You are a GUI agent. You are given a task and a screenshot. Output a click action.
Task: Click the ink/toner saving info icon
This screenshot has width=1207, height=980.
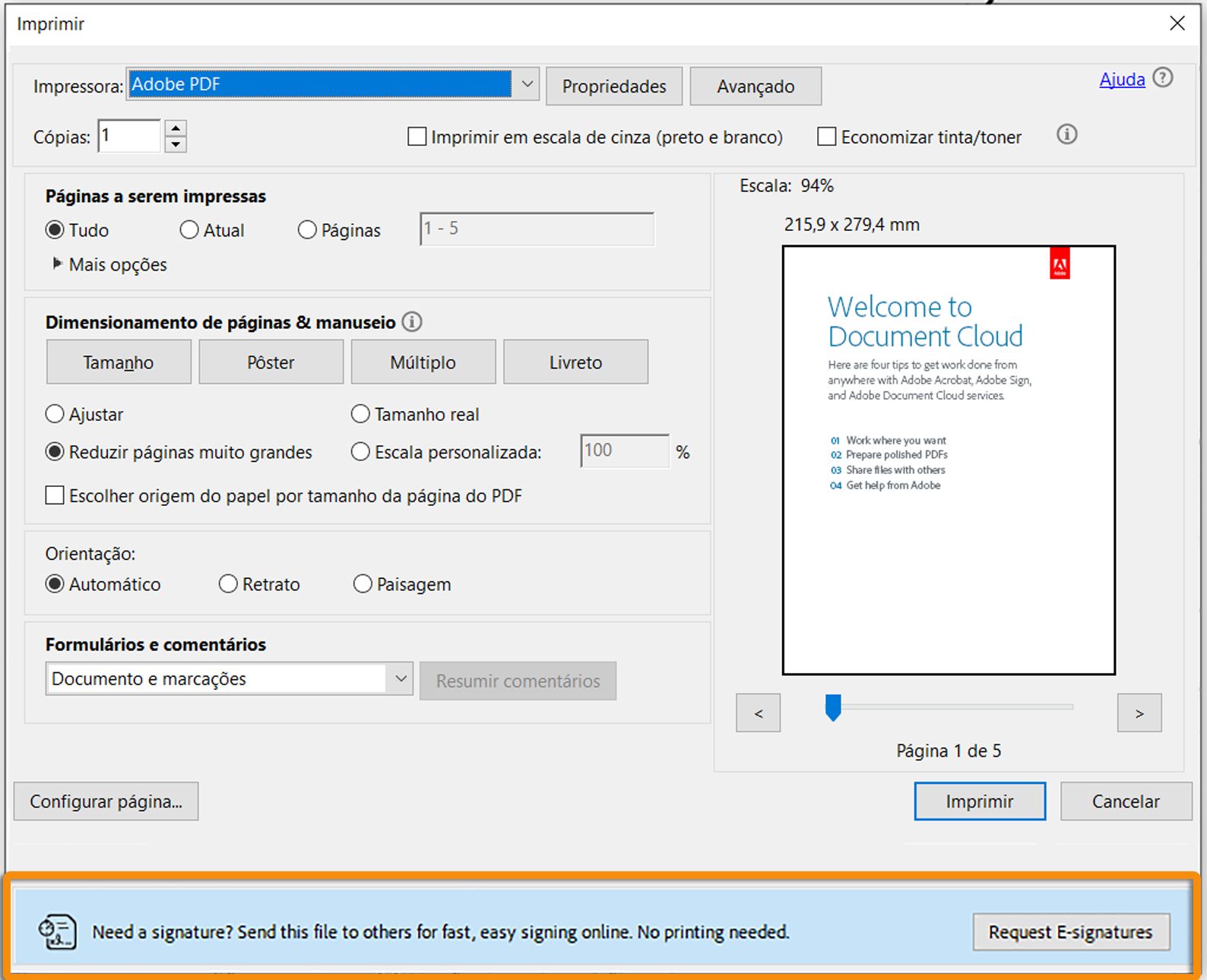coord(1067,134)
